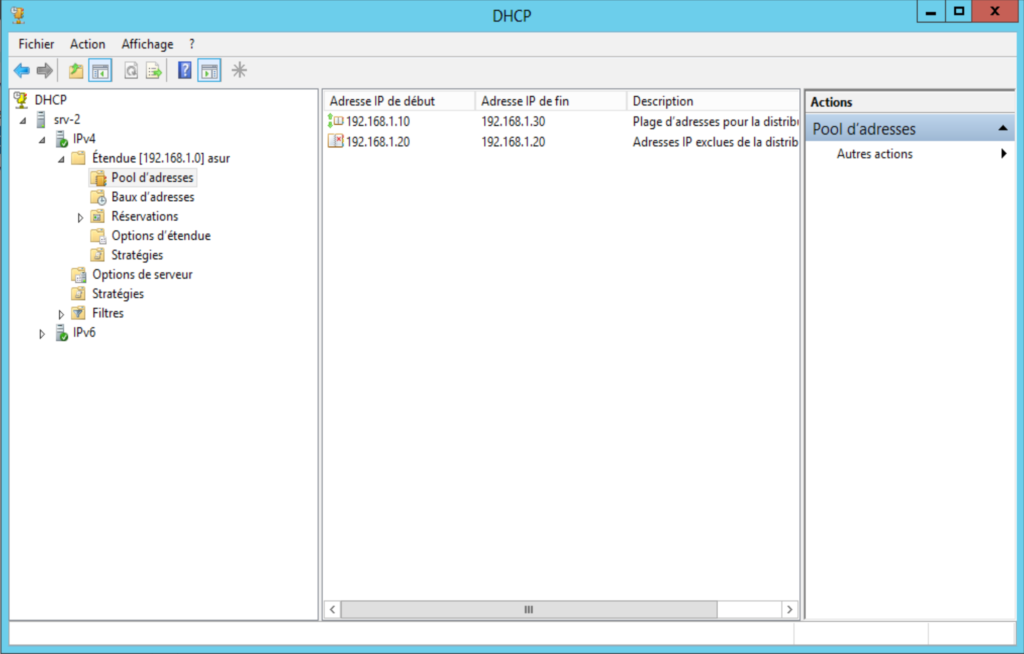The width and height of the screenshot is (1024, 654).
Task: Open the Fichier menu
Action: pos(36,44)
